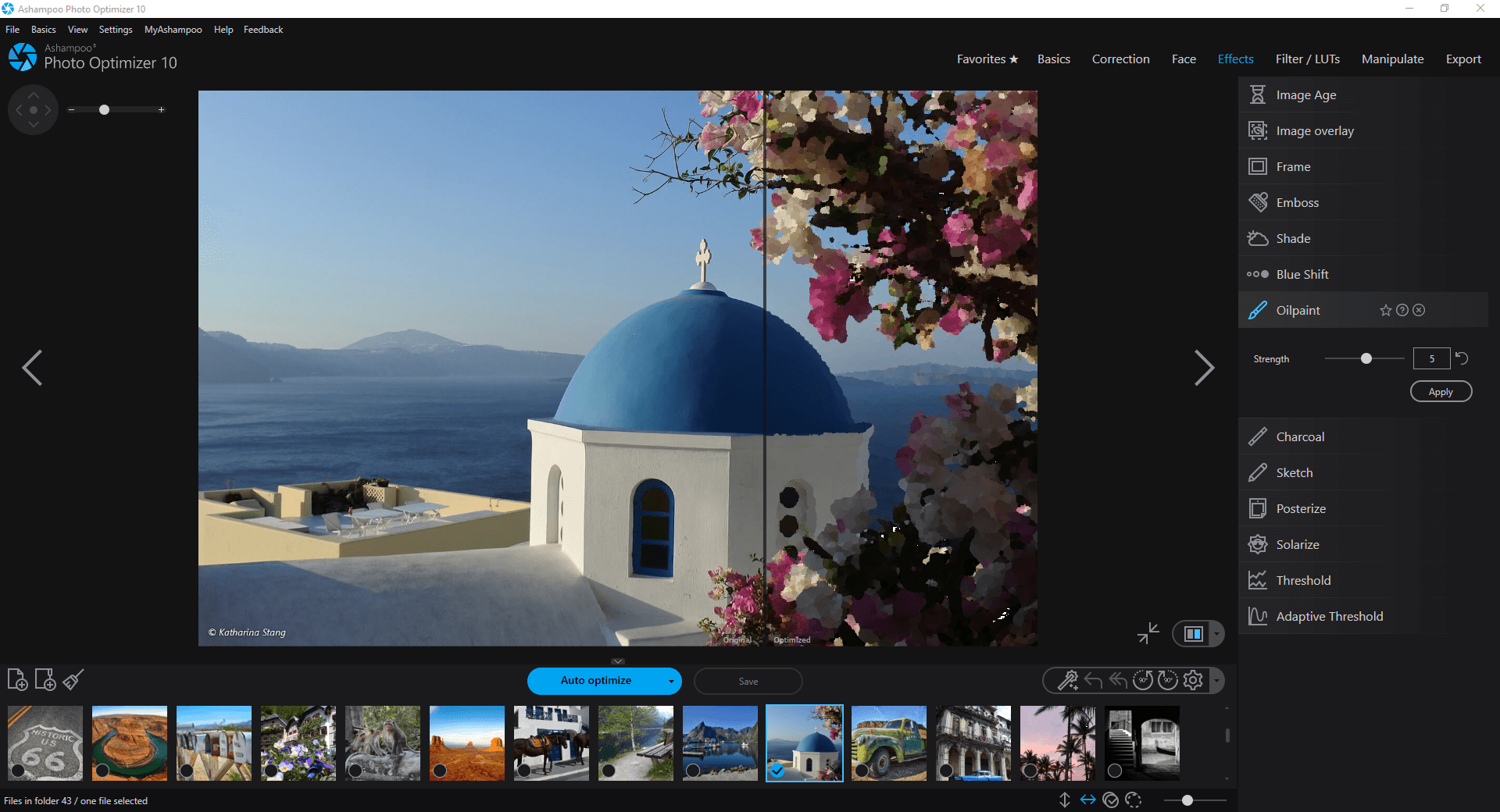This screenshot has height=812, width=1500.
Task: Open the Settings menu
Action: (x=116, y=30)
